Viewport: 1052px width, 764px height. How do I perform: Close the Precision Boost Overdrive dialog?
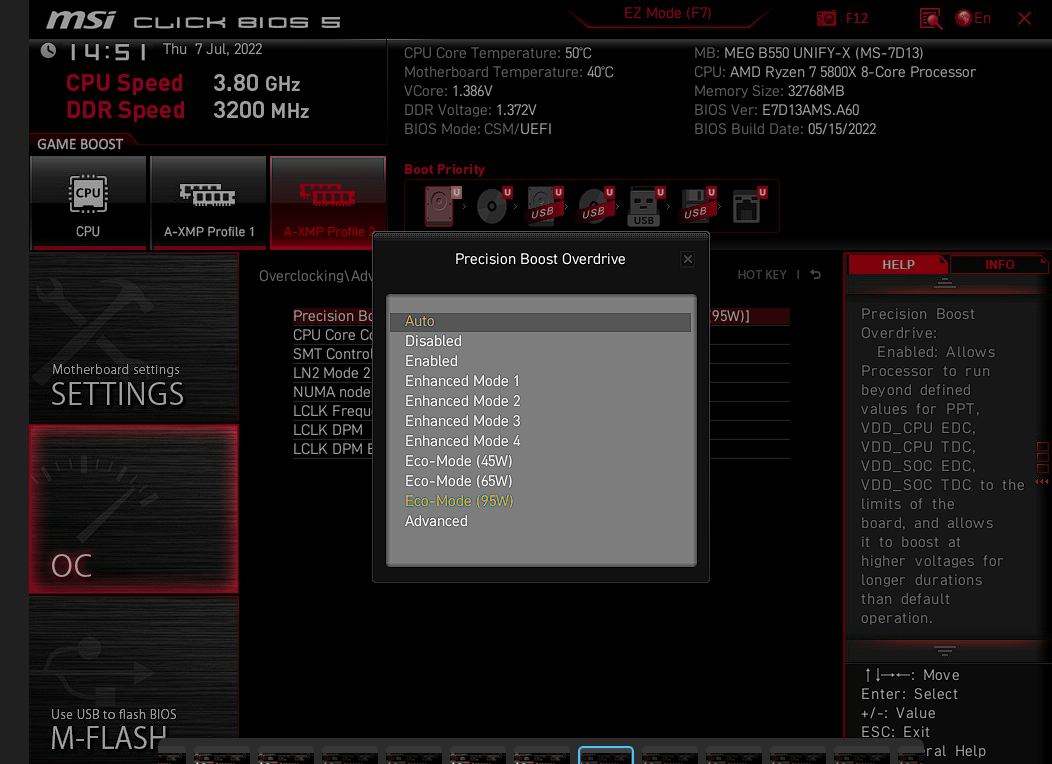click(x=688, y=259)
